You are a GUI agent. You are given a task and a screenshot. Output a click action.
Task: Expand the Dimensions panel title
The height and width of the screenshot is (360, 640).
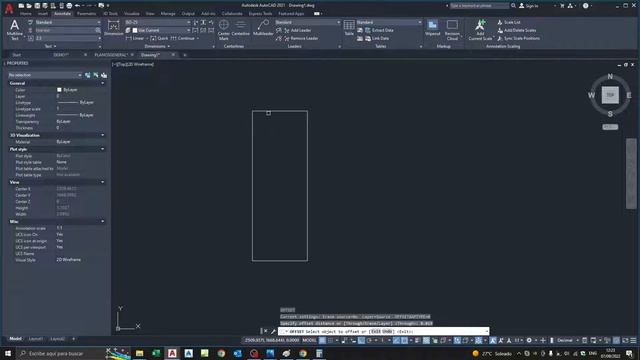point(157,47)
